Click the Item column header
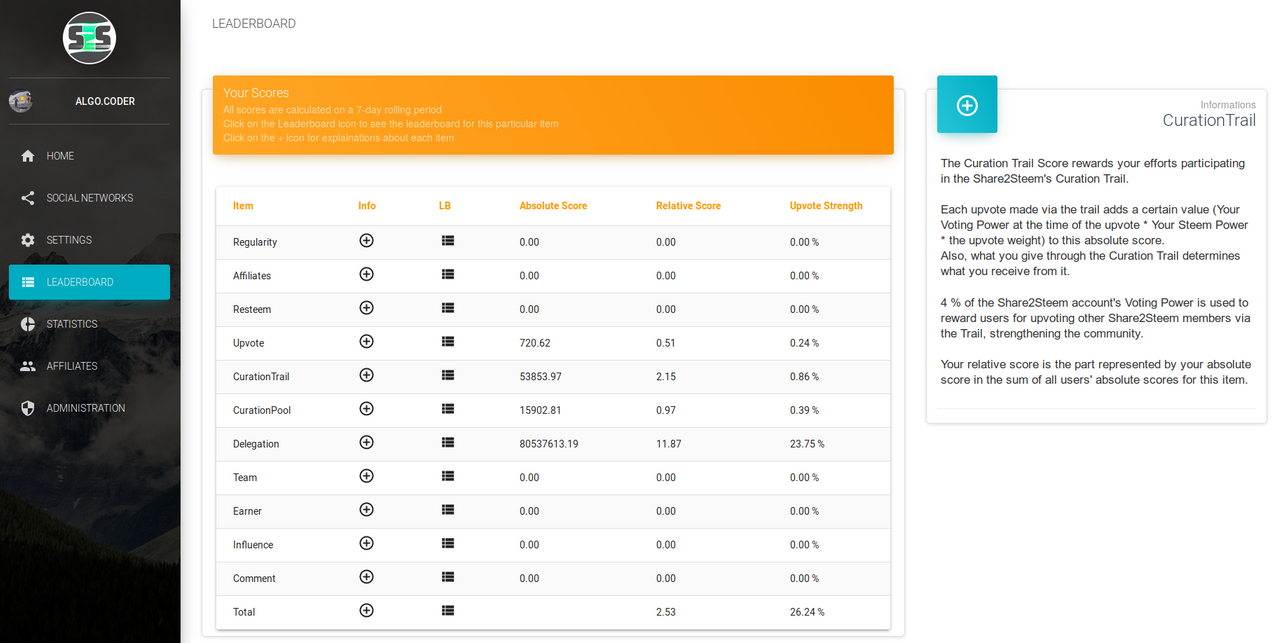This screenshot has width=1280, height=643. point(243,206)
